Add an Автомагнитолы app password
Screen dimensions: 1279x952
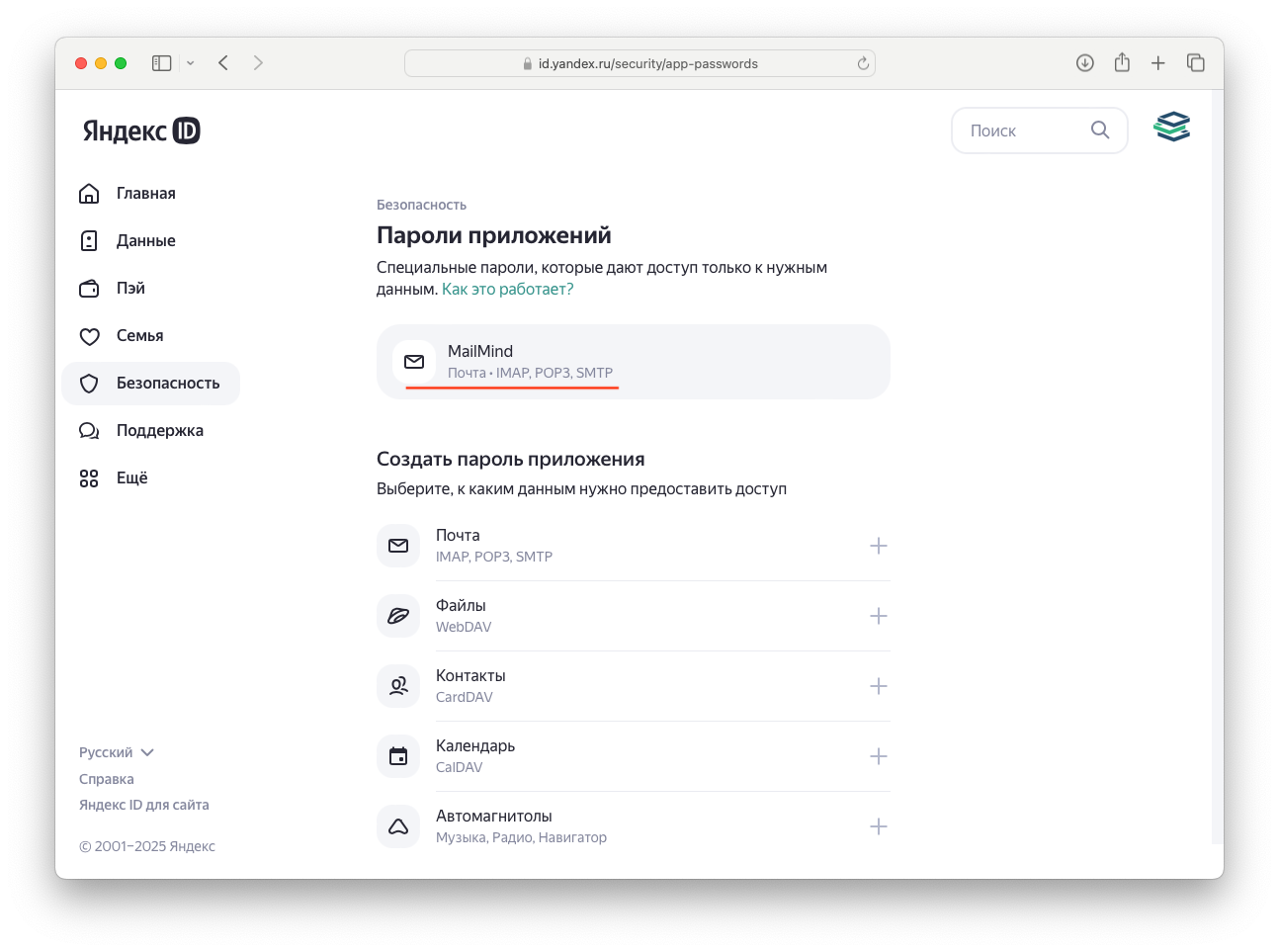tap(878, 825)
